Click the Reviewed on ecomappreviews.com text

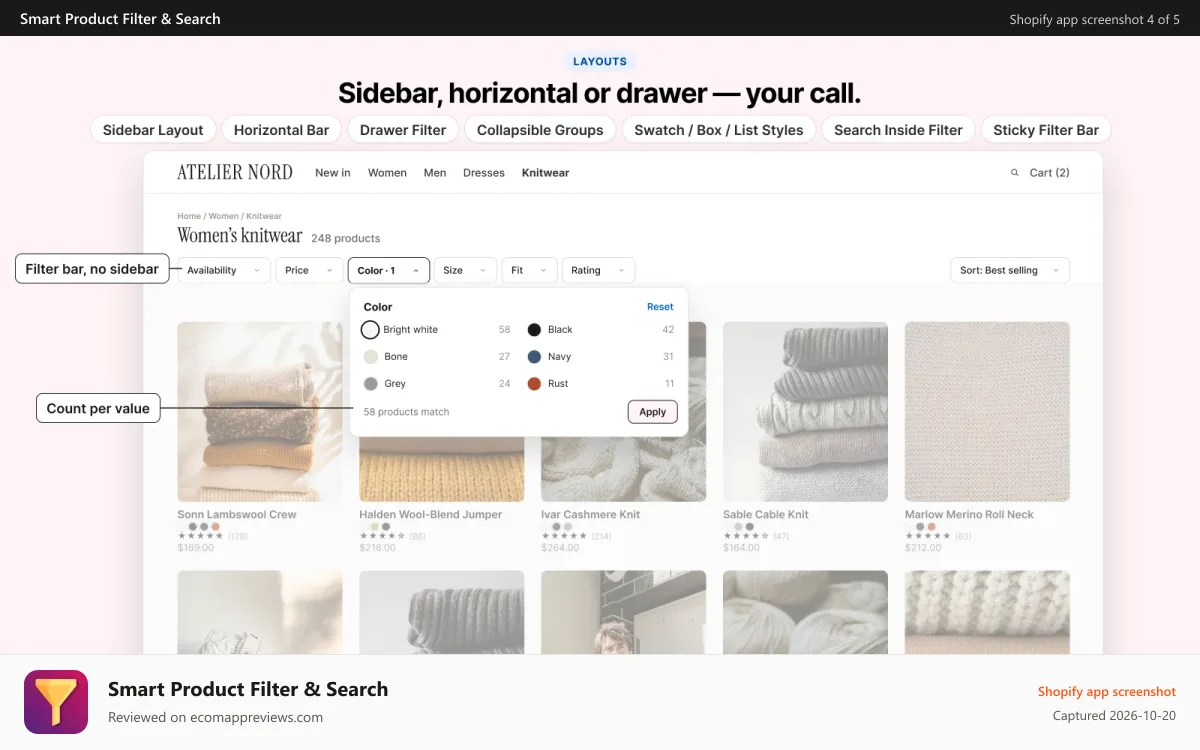[215, 717]
